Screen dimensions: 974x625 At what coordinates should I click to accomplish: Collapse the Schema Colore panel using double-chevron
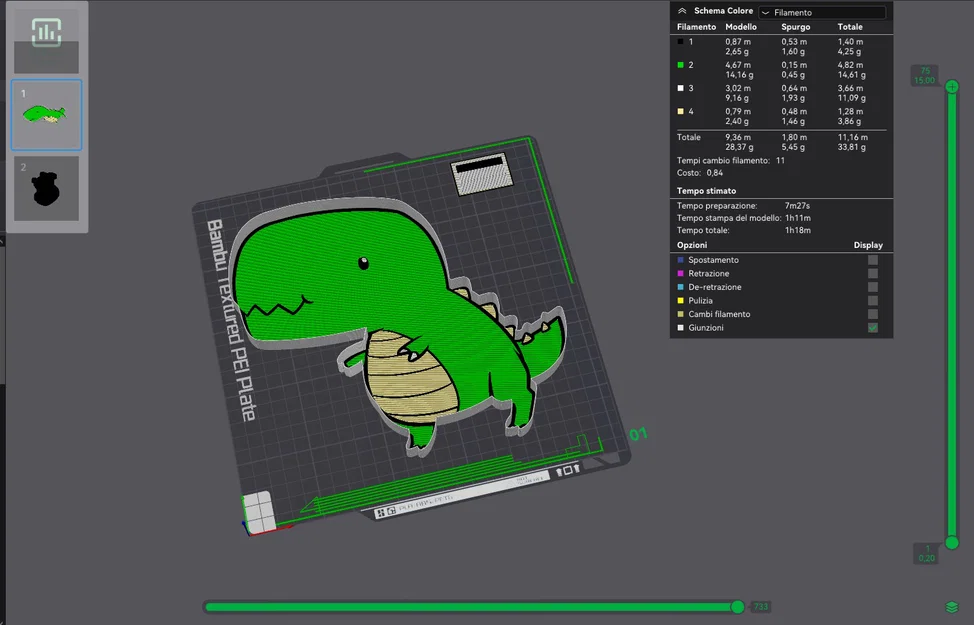pyautogui.click(x=682, y=11)
